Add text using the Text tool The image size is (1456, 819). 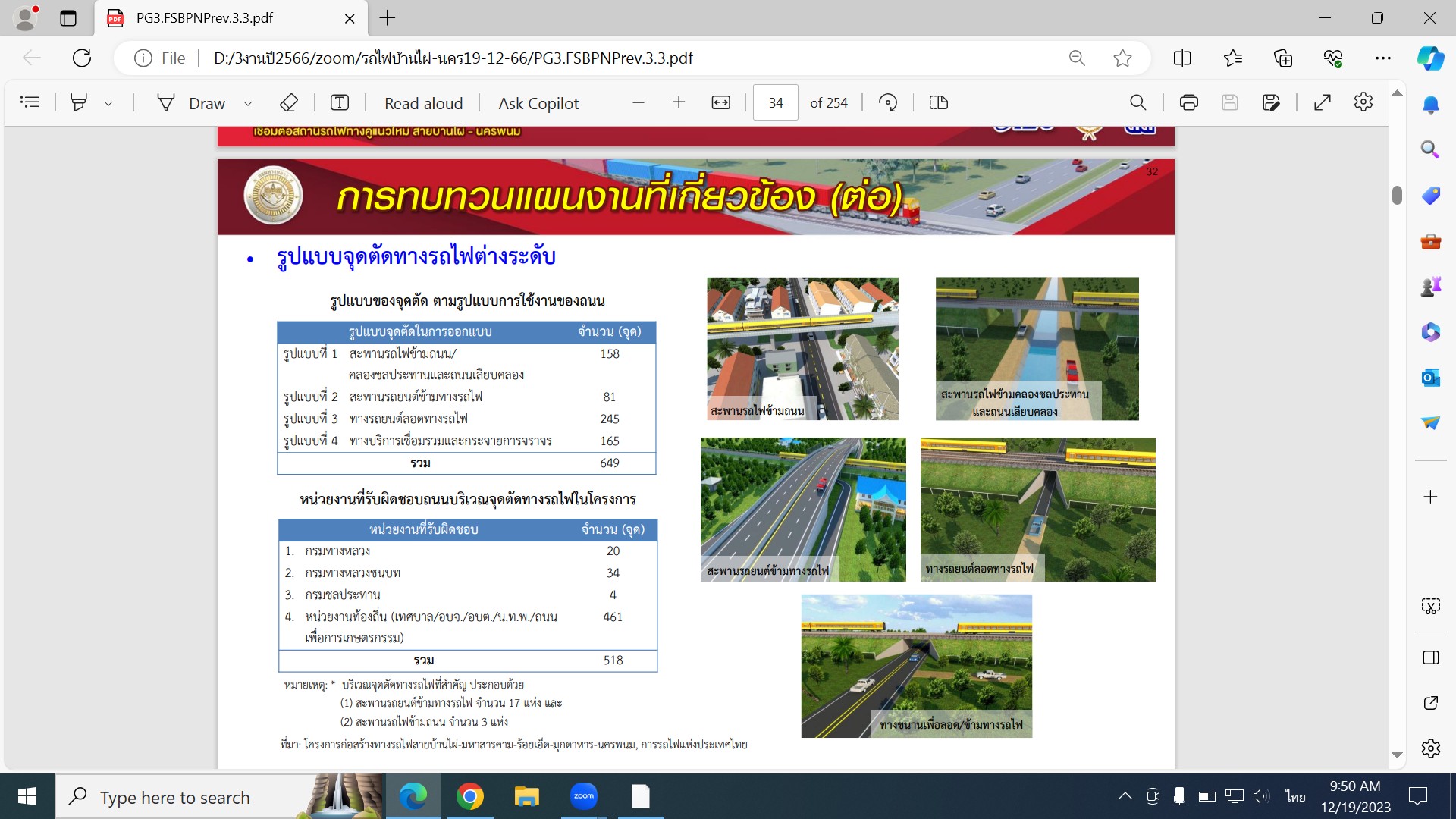(340, 102)
